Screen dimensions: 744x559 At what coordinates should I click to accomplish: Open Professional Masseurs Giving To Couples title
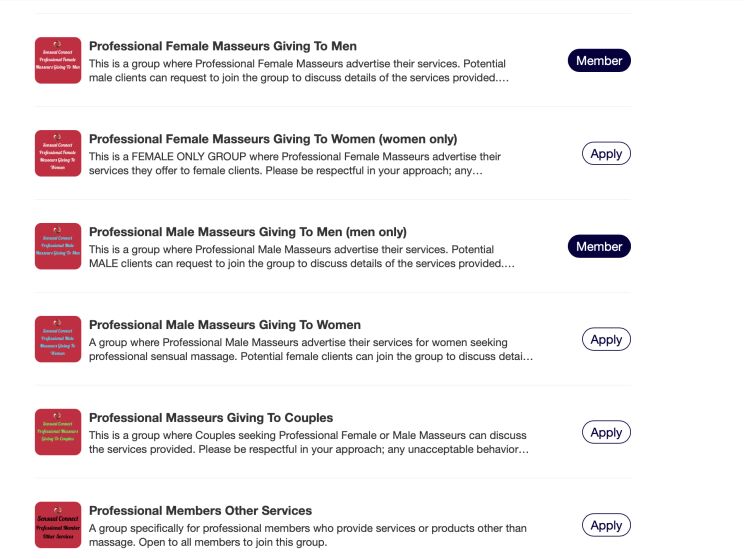tap(211, 418)
